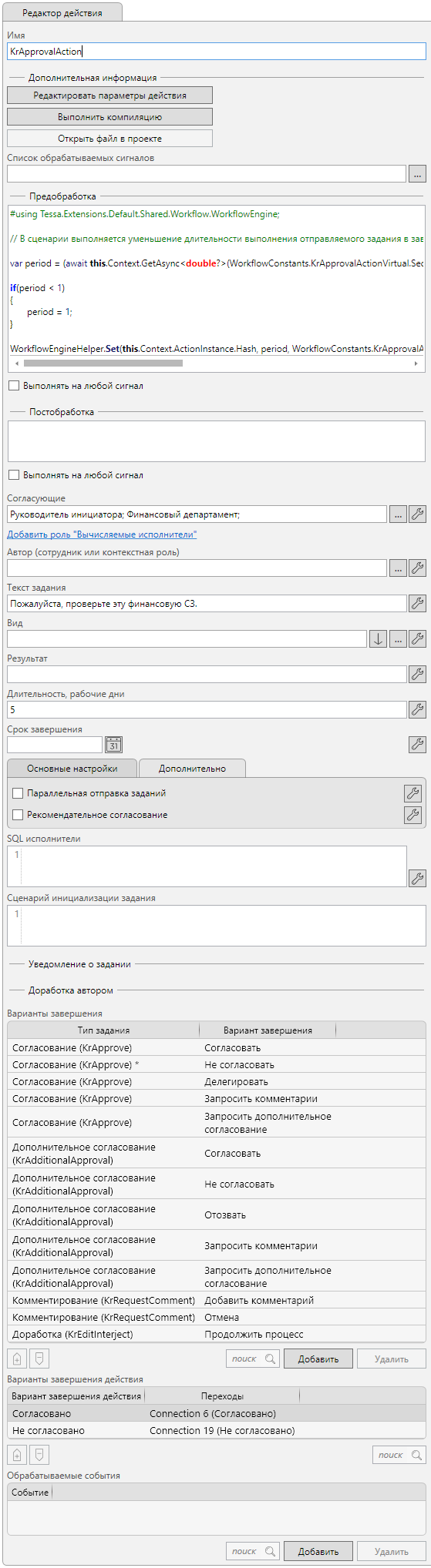The height and width of the screenshot is (1568, 431).
Task: Switch to Дополнительно tab
Action: coord(192,769)
